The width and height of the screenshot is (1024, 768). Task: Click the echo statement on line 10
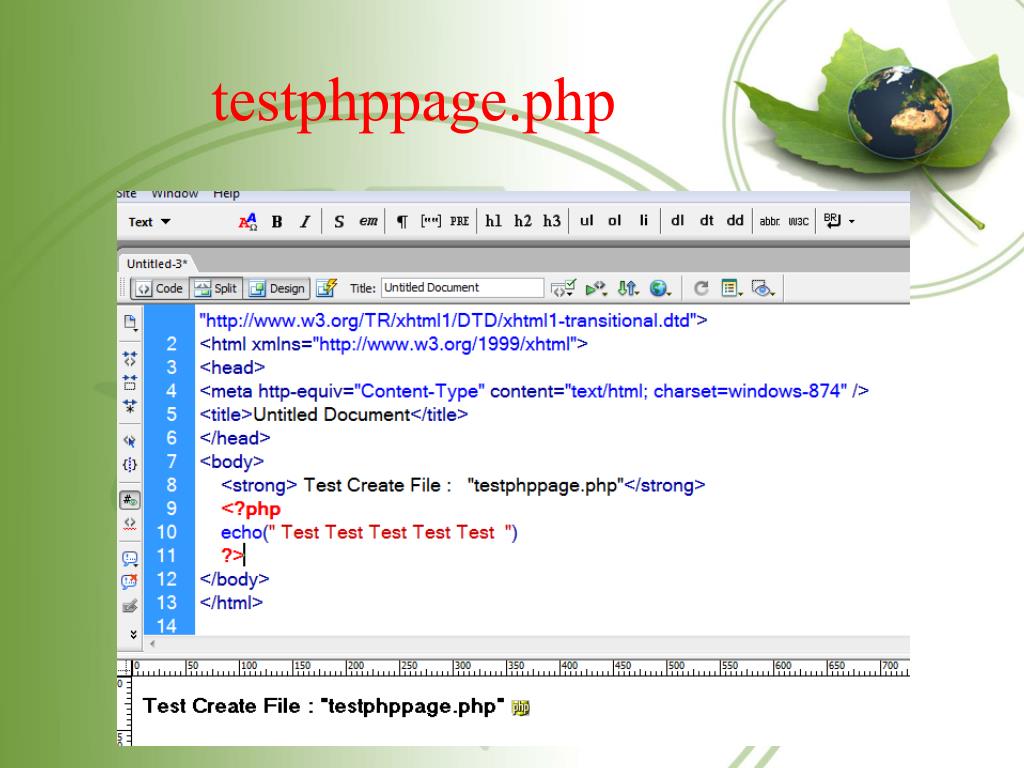coord(369,532)
